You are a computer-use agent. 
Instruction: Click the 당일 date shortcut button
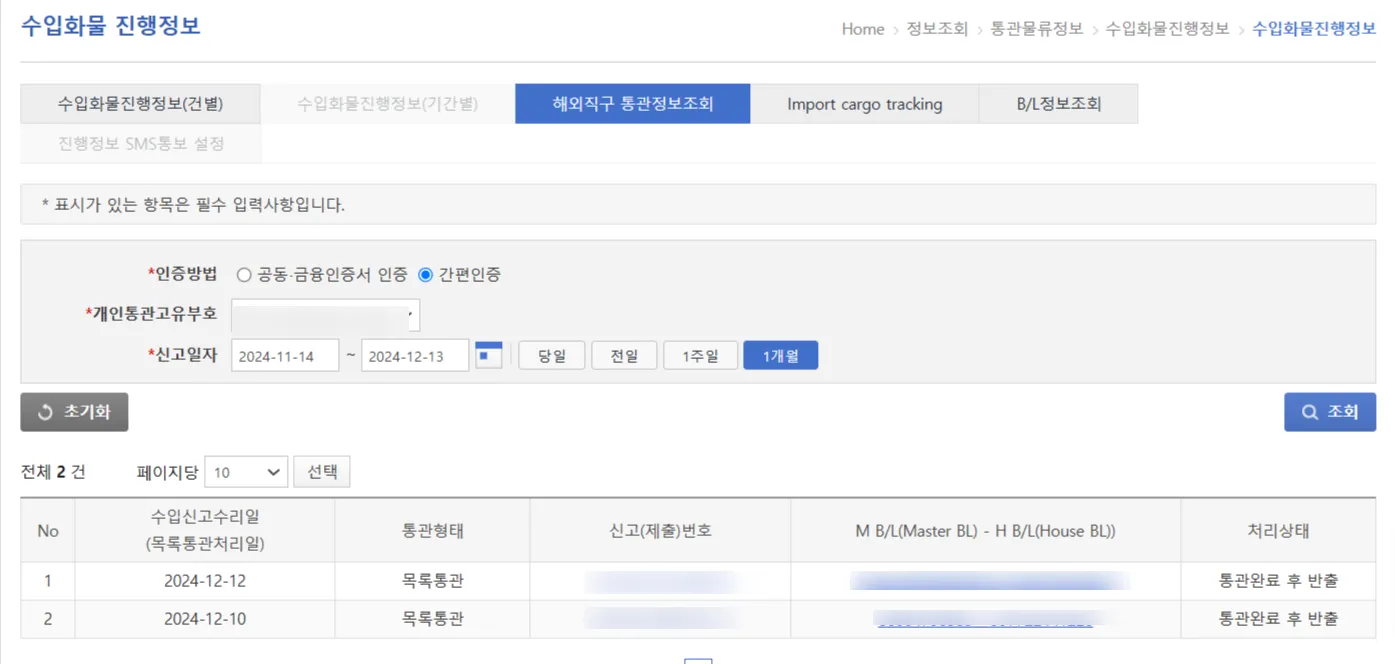click(x=551, y=354)
